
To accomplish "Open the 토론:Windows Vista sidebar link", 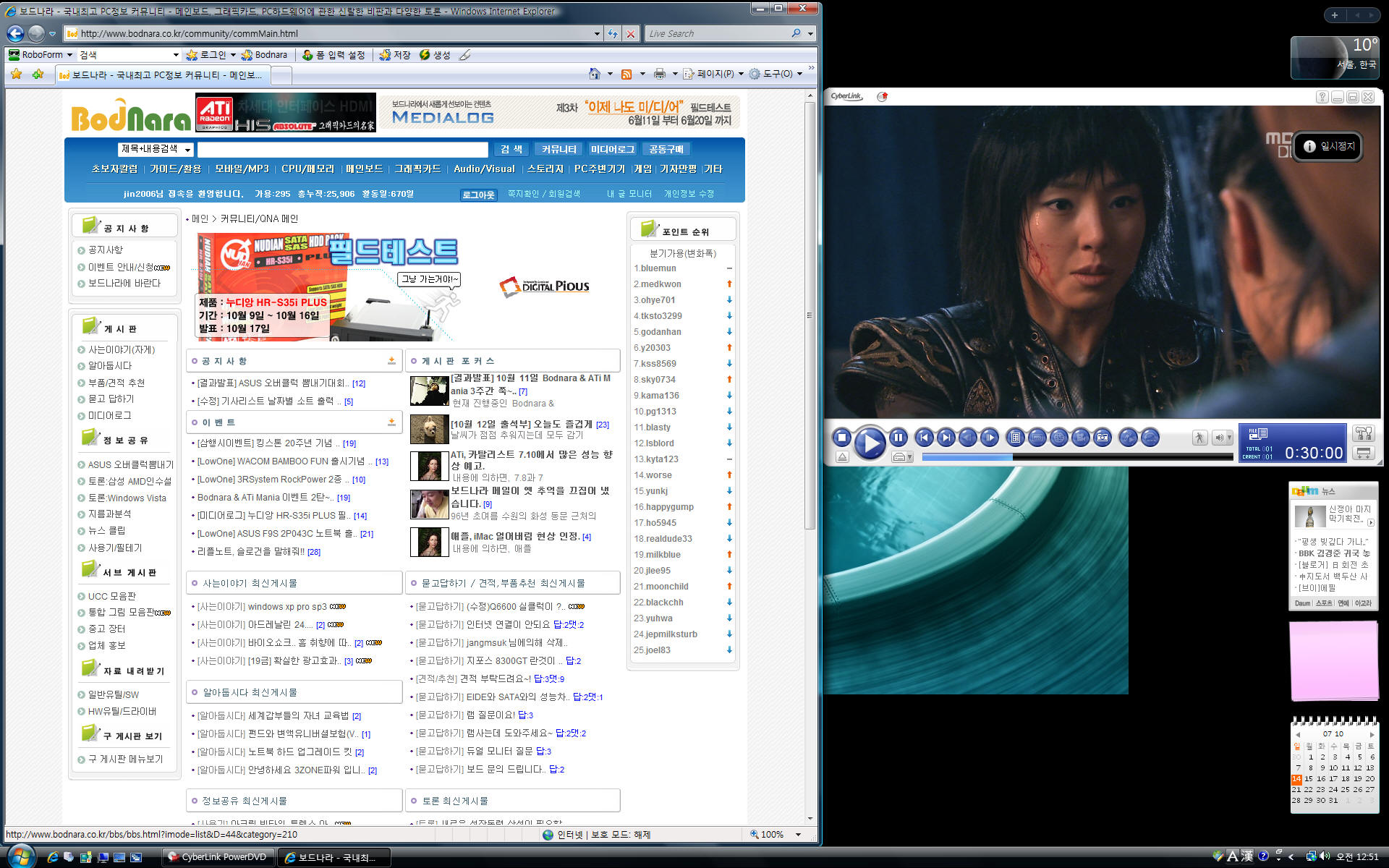I will click(x=127, y=498).
